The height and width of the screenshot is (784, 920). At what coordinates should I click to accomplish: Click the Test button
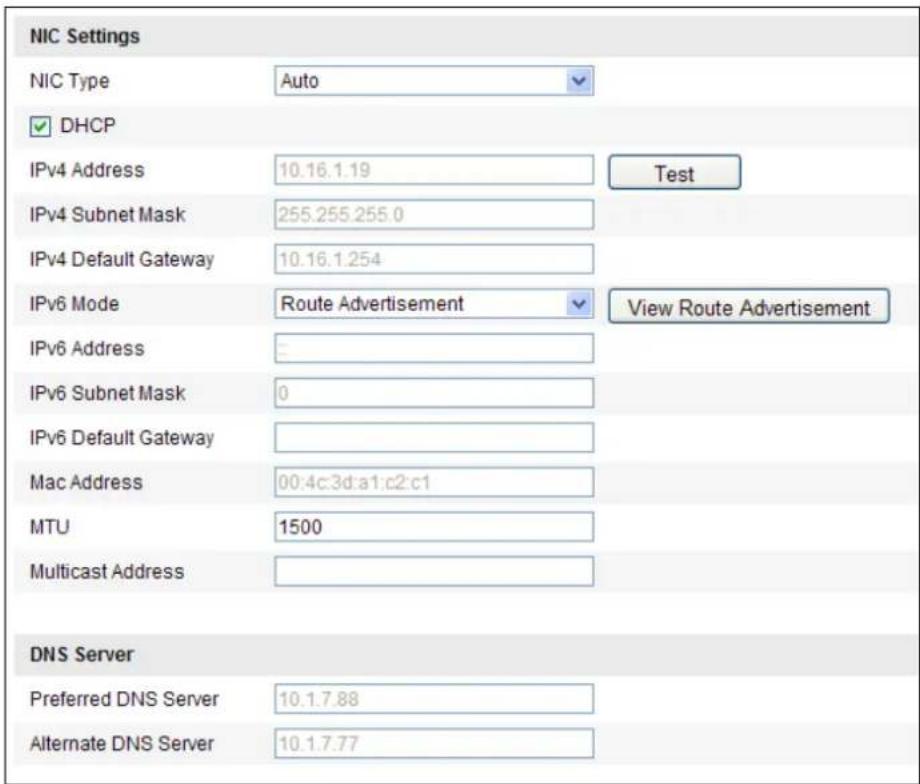[674, 173]
